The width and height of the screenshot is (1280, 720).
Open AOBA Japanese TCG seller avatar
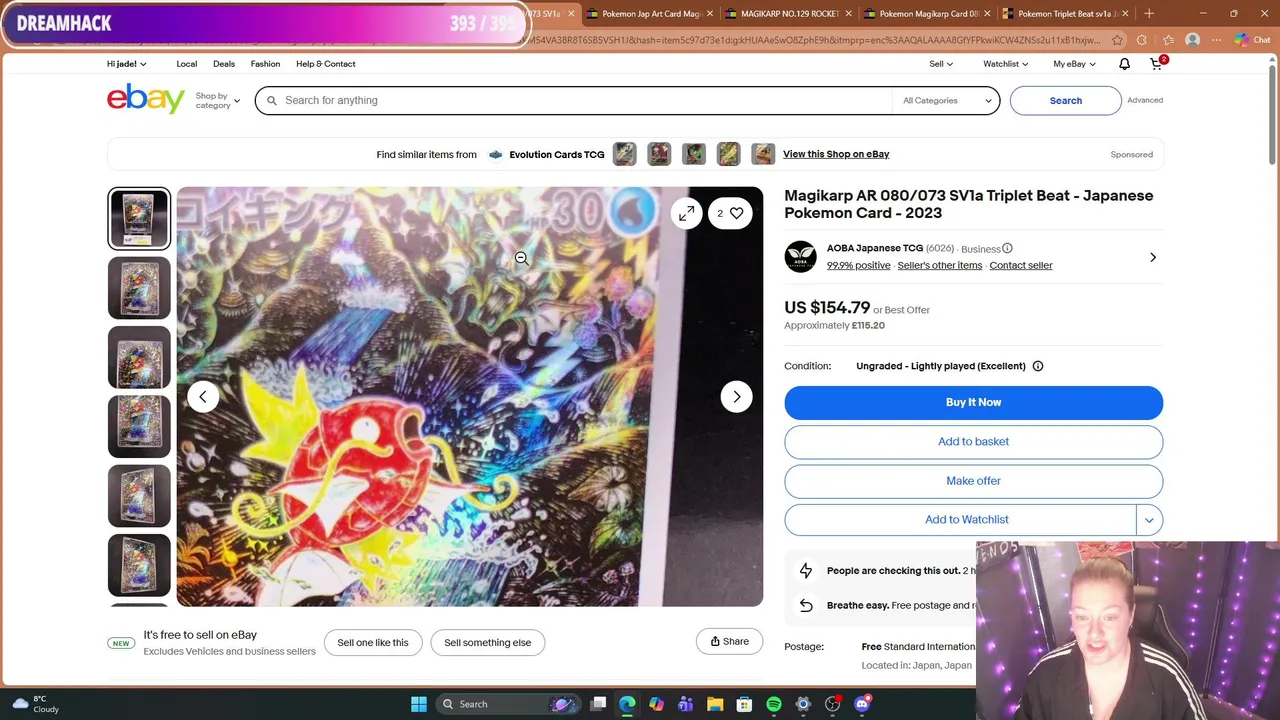800,257
